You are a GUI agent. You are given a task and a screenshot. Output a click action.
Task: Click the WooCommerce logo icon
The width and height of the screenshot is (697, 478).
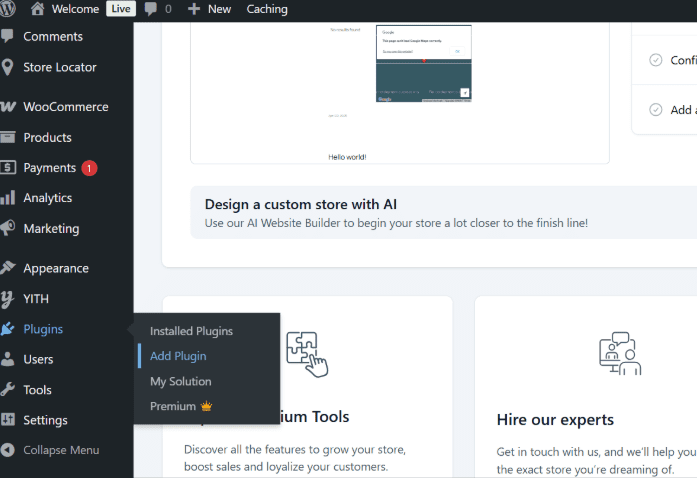click(8, 107)
